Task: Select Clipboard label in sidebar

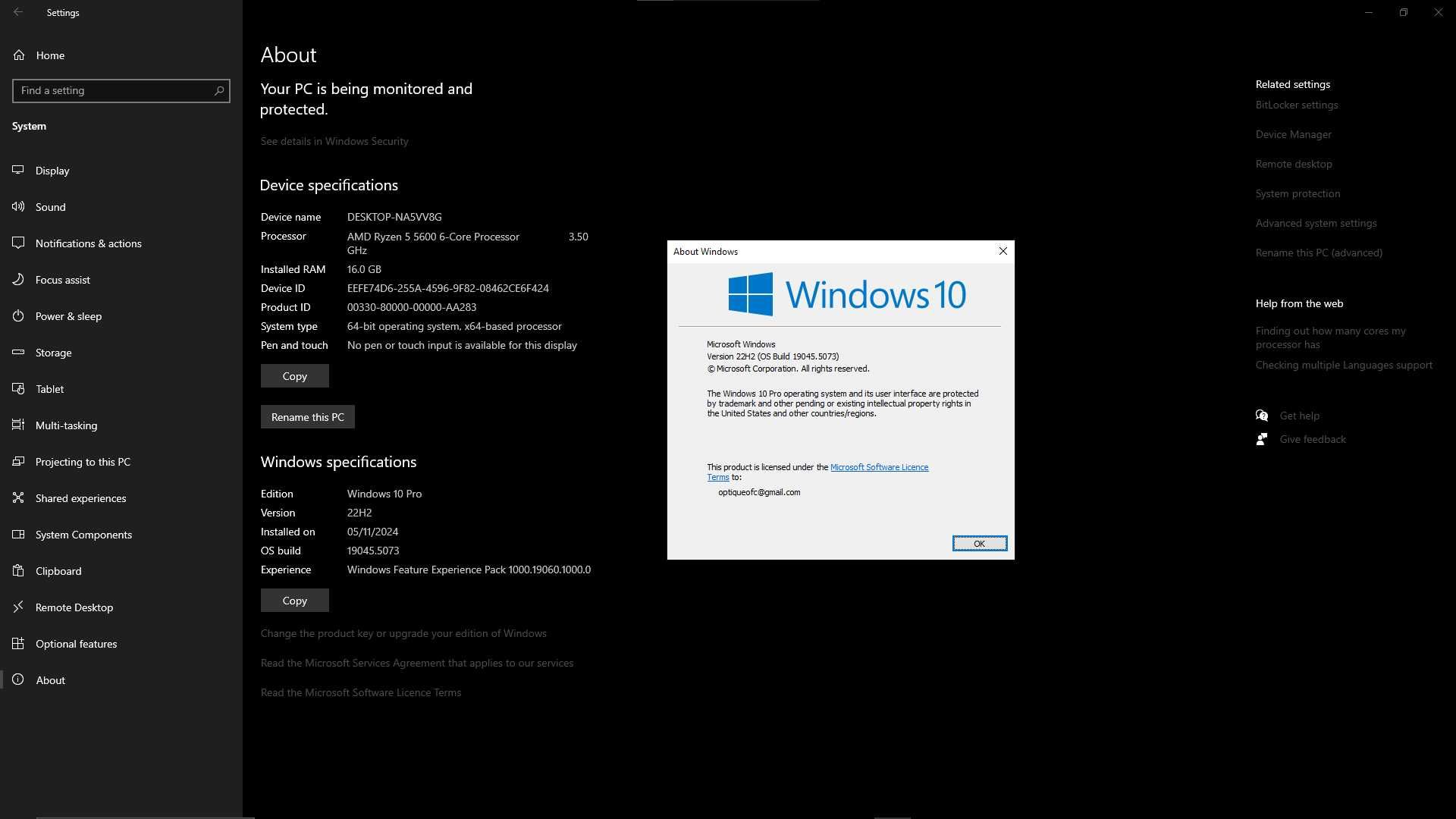Action: (58, 571)
